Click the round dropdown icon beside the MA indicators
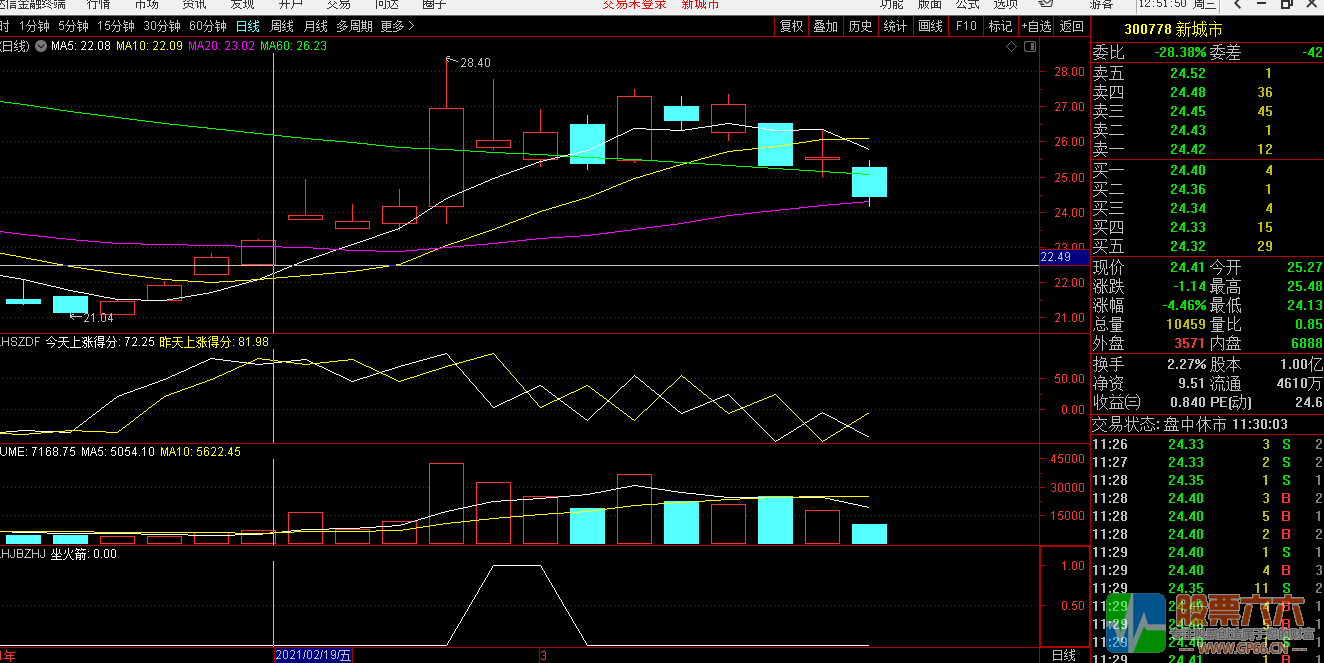The image size is (1324, 663). click(x=40, y=46)
